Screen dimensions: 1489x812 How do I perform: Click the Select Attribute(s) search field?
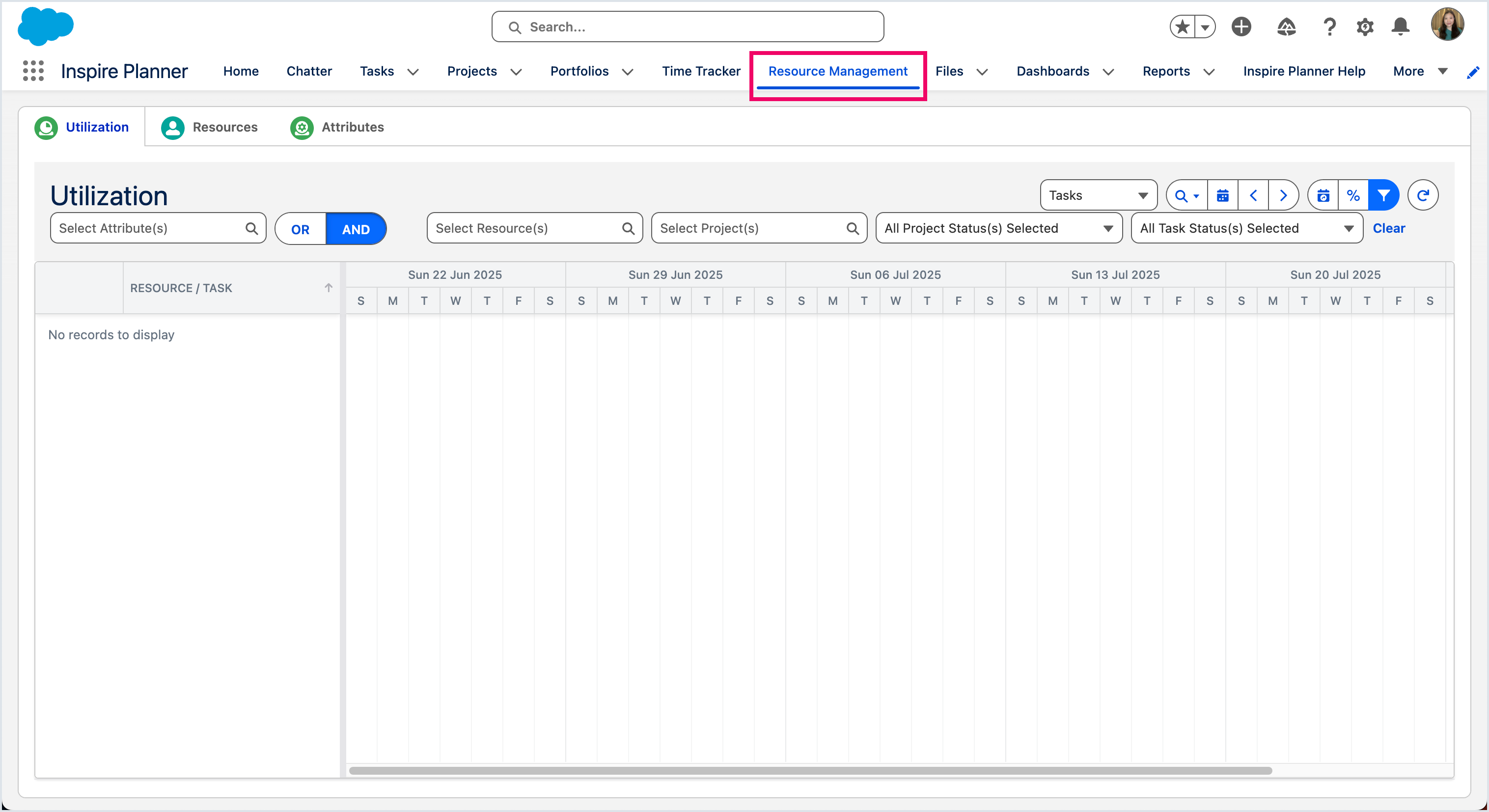(x=158, y=228)
